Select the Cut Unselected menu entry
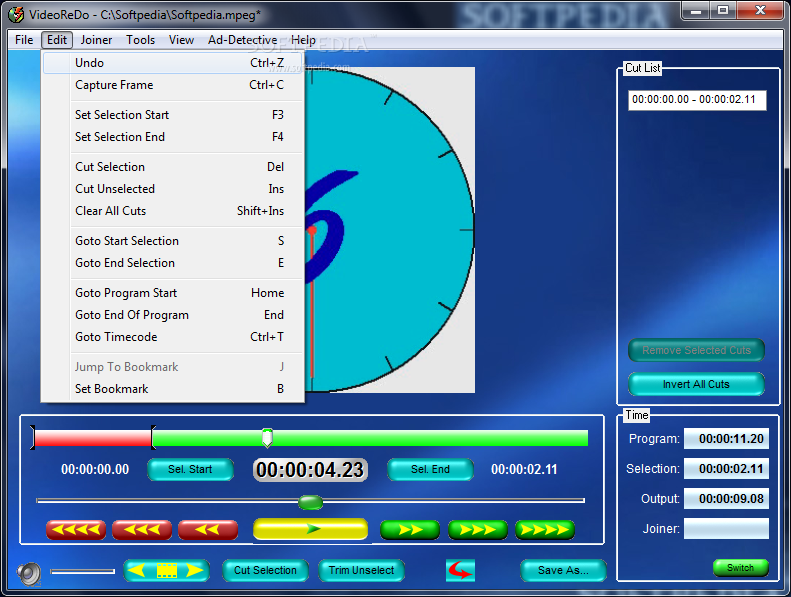This screenshot has height=597, width=791. coord(173,189)
